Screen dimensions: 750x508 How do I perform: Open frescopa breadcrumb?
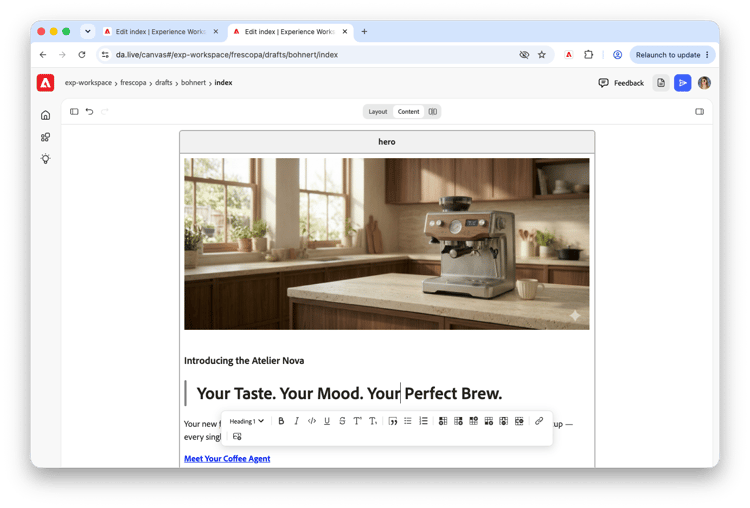(x=133, y=83)
